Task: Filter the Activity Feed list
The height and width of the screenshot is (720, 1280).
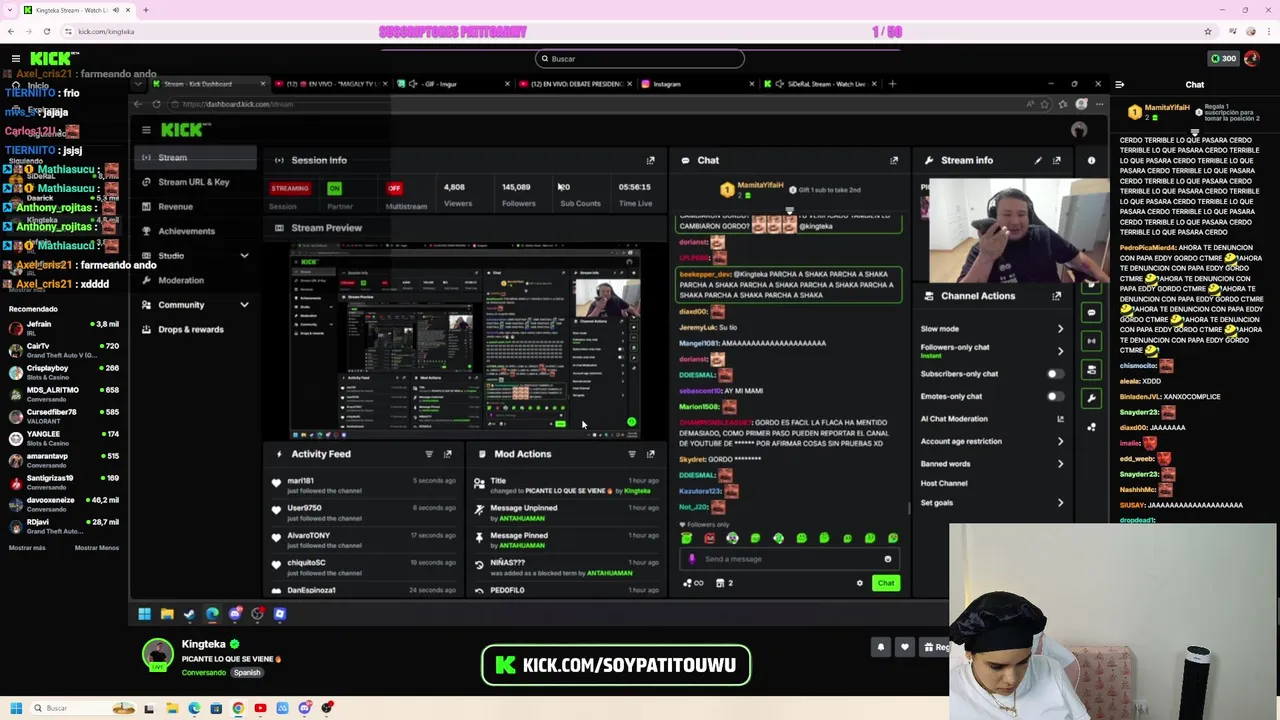Action: (x=429, y=454)
